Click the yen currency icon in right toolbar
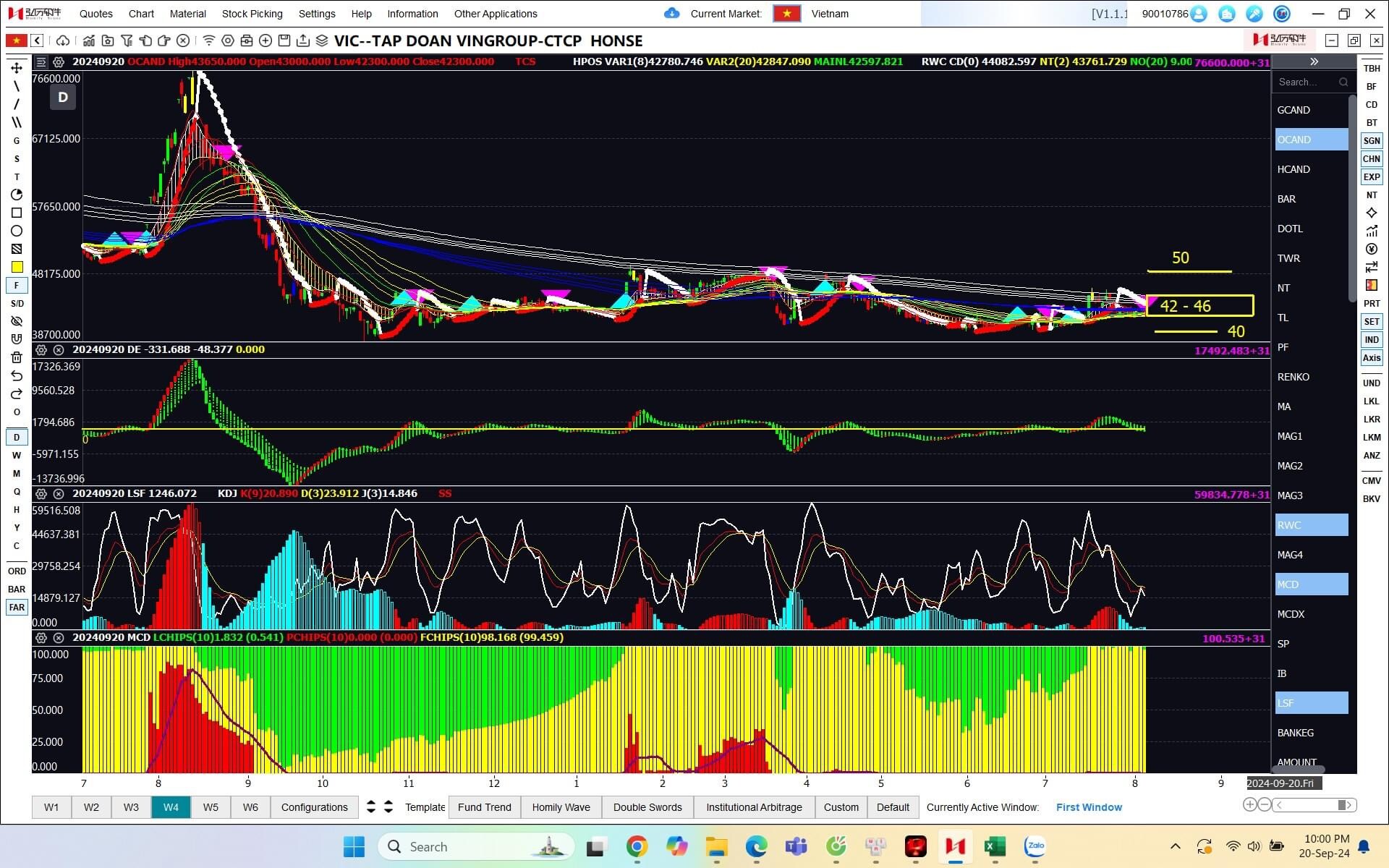 tap(1372, 249)
